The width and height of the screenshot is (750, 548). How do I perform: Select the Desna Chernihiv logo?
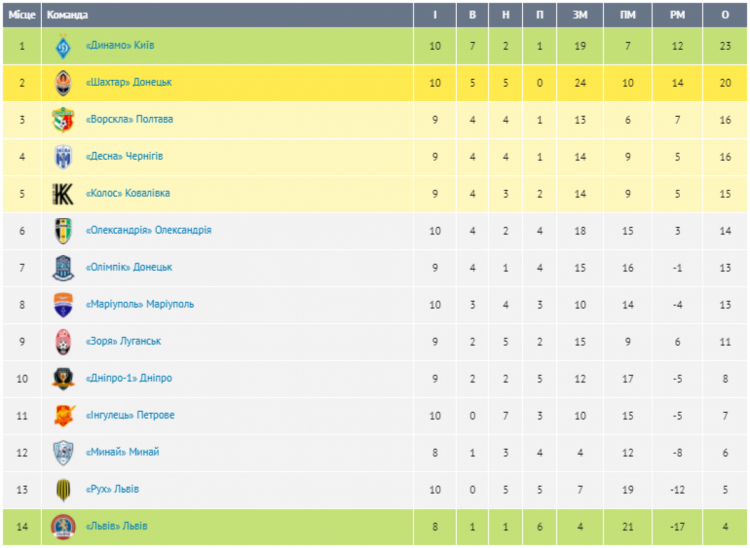63,157
